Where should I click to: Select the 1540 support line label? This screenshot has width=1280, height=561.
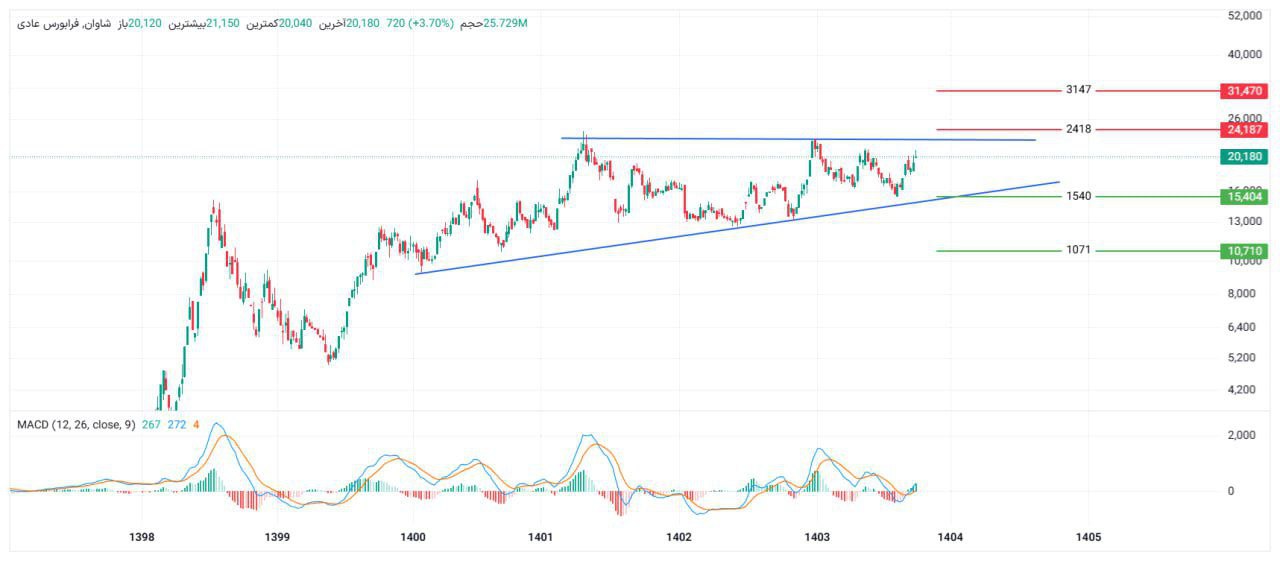[x=1078, y=196]
